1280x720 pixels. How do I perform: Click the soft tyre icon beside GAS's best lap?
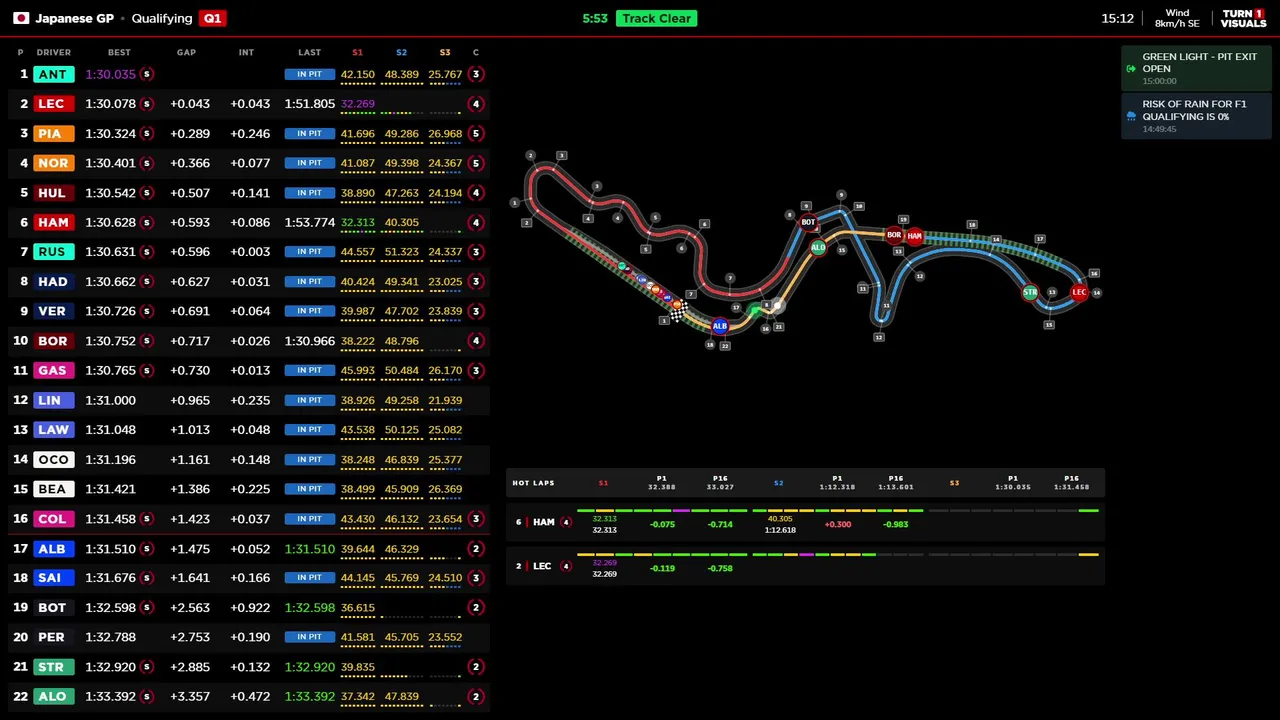tap(146, 370)
